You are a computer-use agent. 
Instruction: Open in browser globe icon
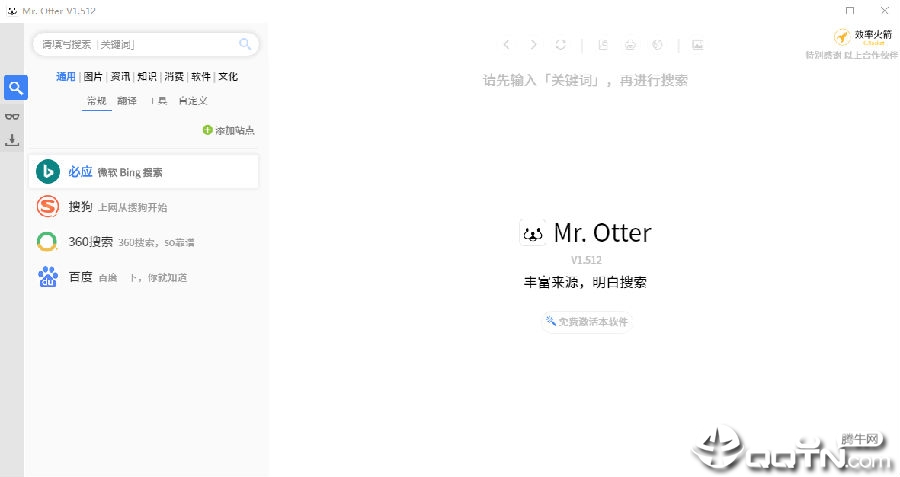[x=658, y=45]
